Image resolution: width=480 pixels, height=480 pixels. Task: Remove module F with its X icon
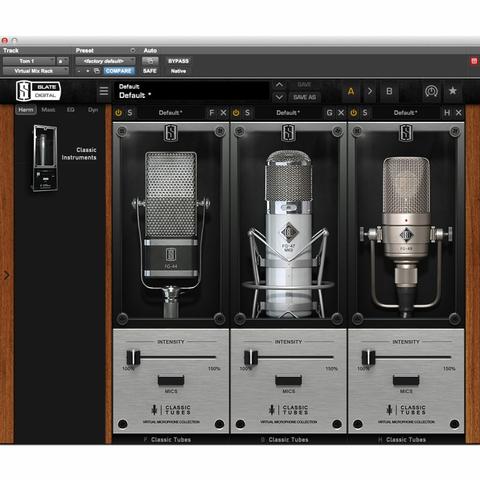223,113
